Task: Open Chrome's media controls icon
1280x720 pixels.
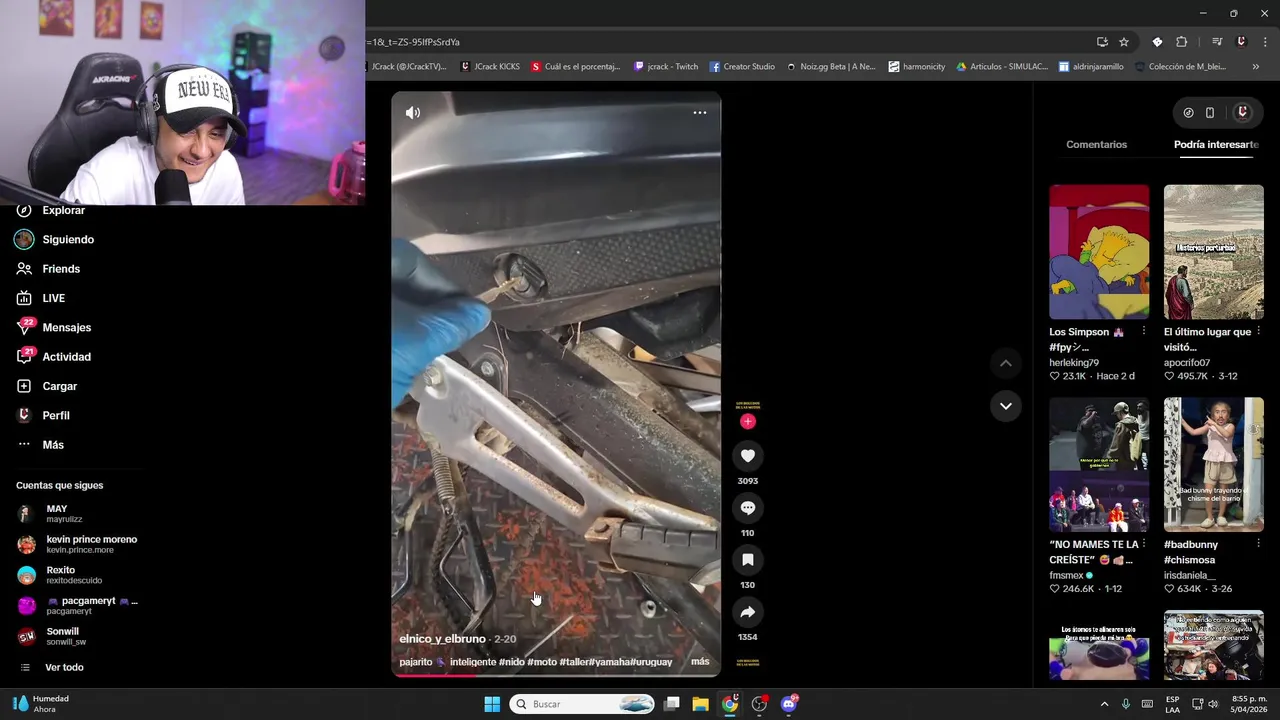Action: click(x=1217, y=42)
